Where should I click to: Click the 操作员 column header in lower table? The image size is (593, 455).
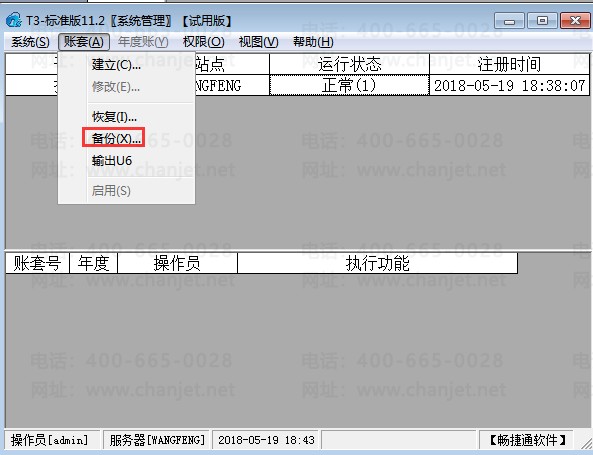[x=177, y=263]
